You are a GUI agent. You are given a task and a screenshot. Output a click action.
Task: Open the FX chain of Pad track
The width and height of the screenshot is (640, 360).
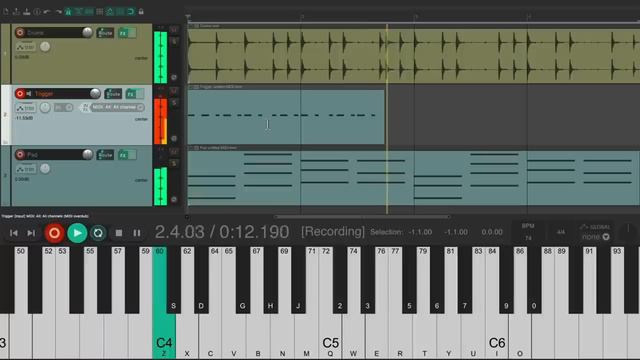pos(123,155)
